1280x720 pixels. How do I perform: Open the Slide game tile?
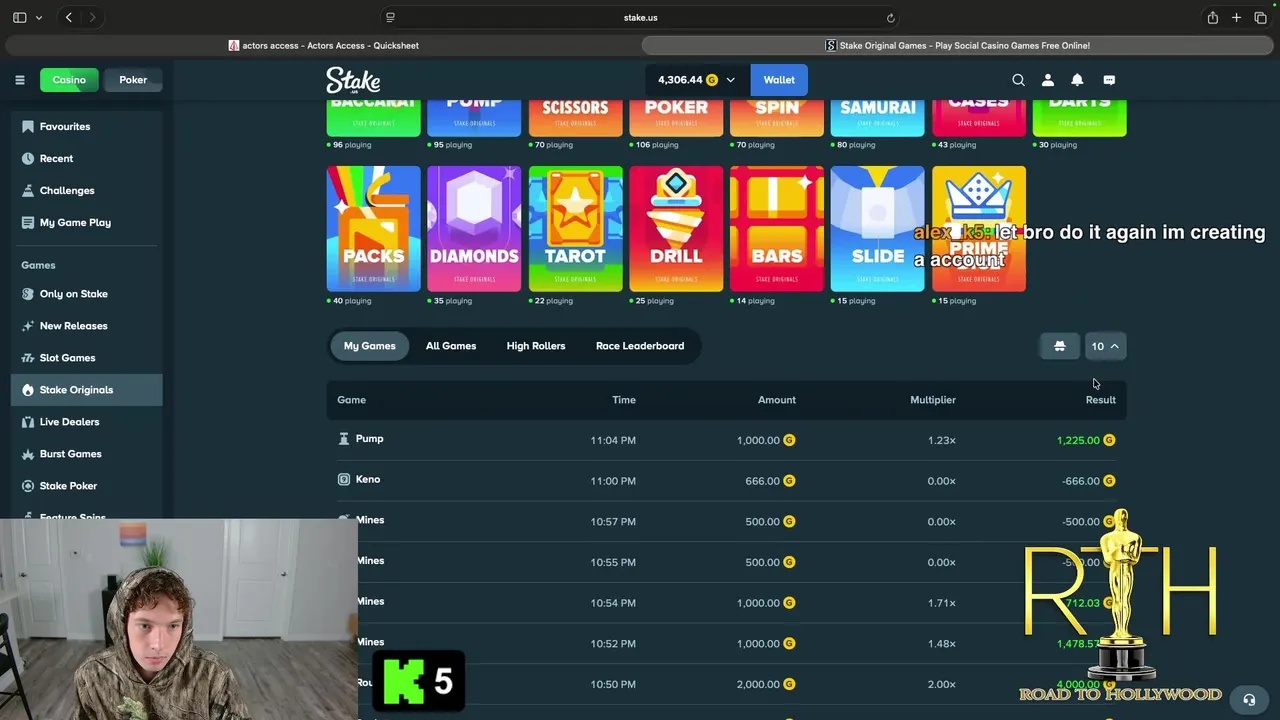(x=878, y=229)
